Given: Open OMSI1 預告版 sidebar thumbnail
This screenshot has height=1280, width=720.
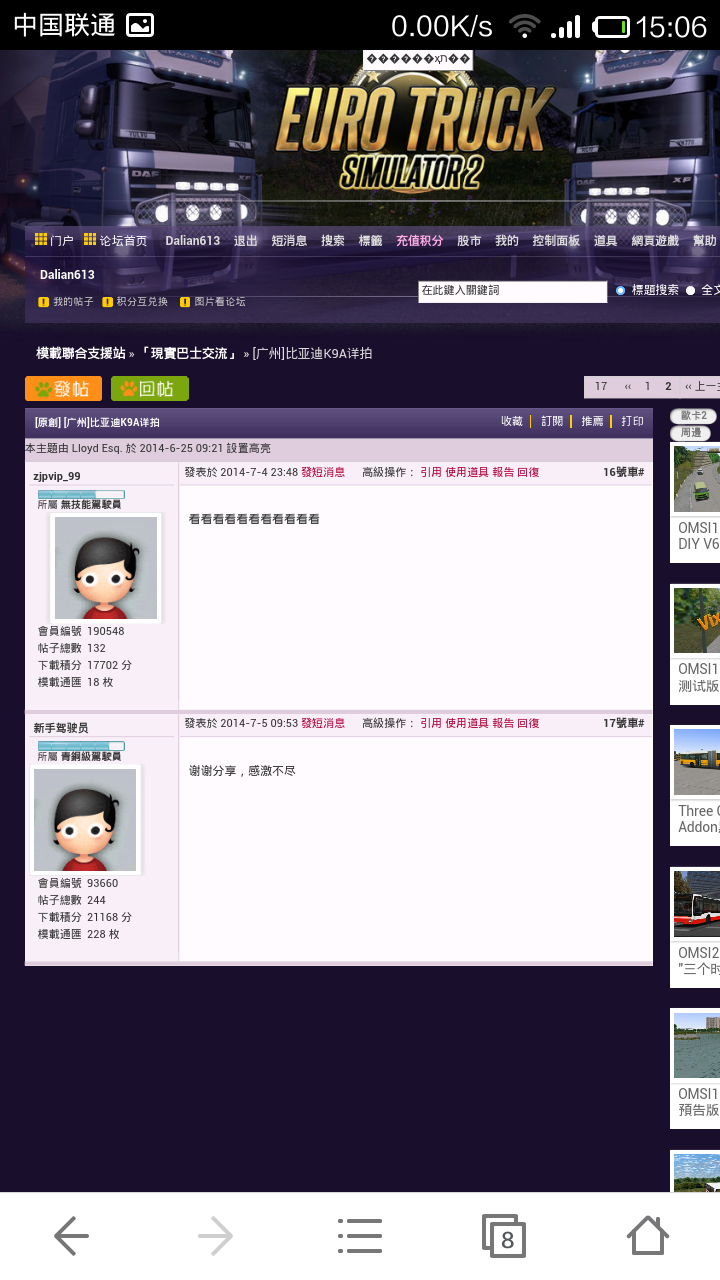Looking at the screenshot, I should pyautogui.click(x=696, y=1046).
